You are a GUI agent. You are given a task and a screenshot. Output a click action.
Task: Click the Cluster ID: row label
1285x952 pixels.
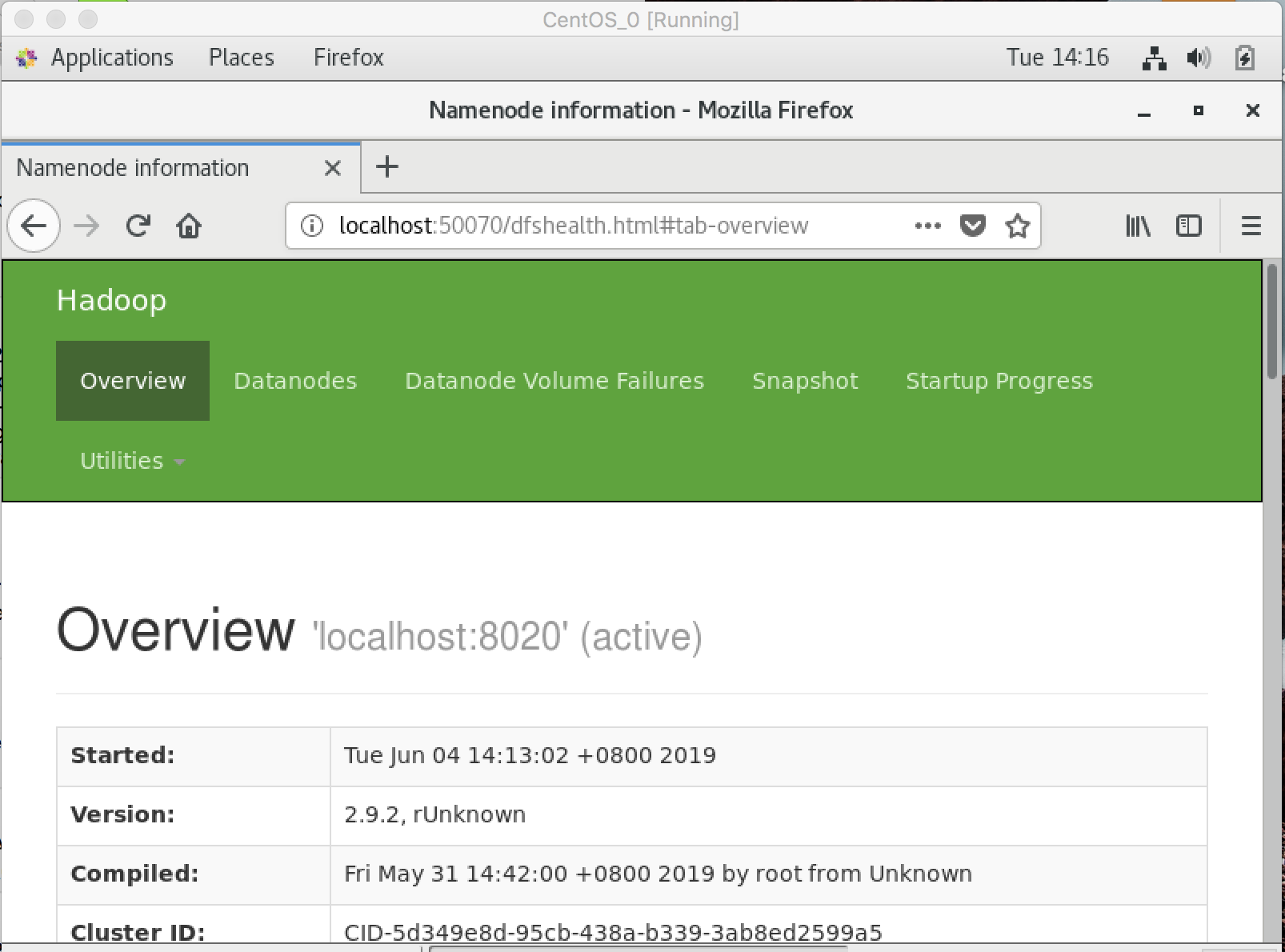[x=138, y=933]
